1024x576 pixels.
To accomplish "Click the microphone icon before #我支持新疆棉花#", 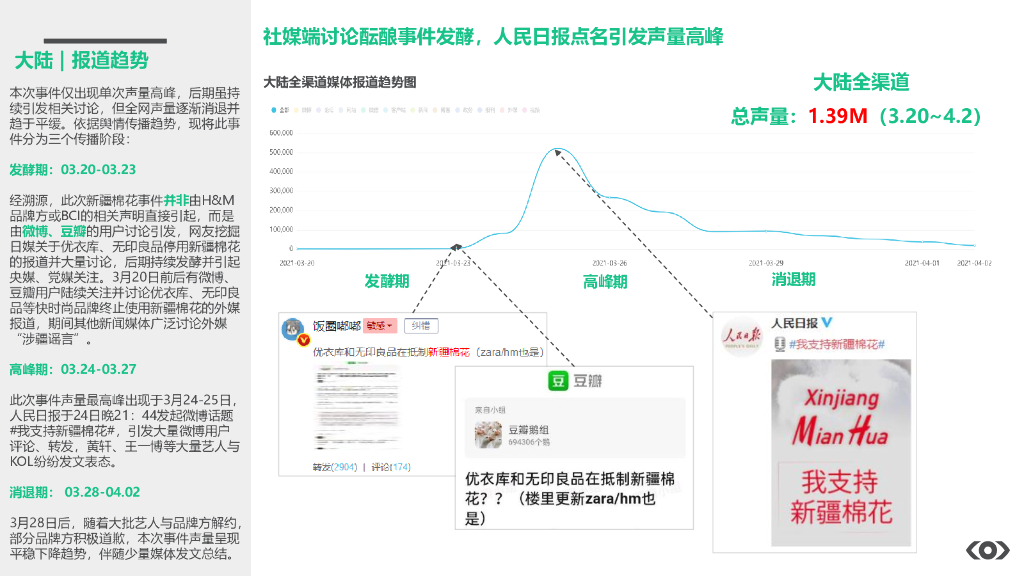I will (779, 344).
